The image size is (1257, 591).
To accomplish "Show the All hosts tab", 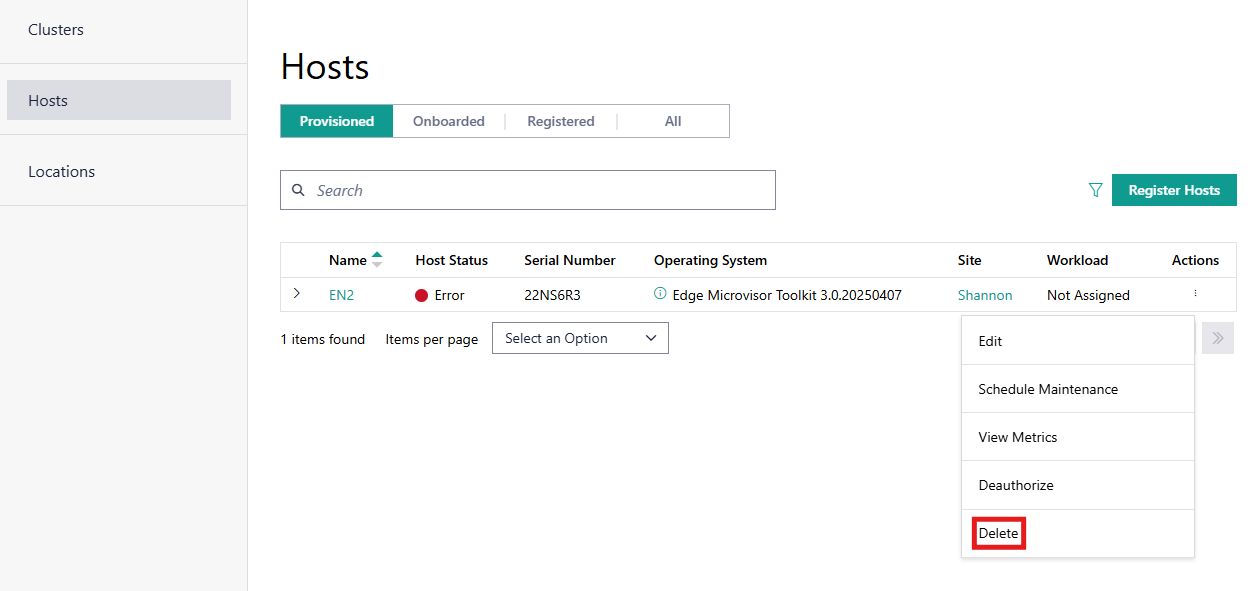I will [673, 121].
